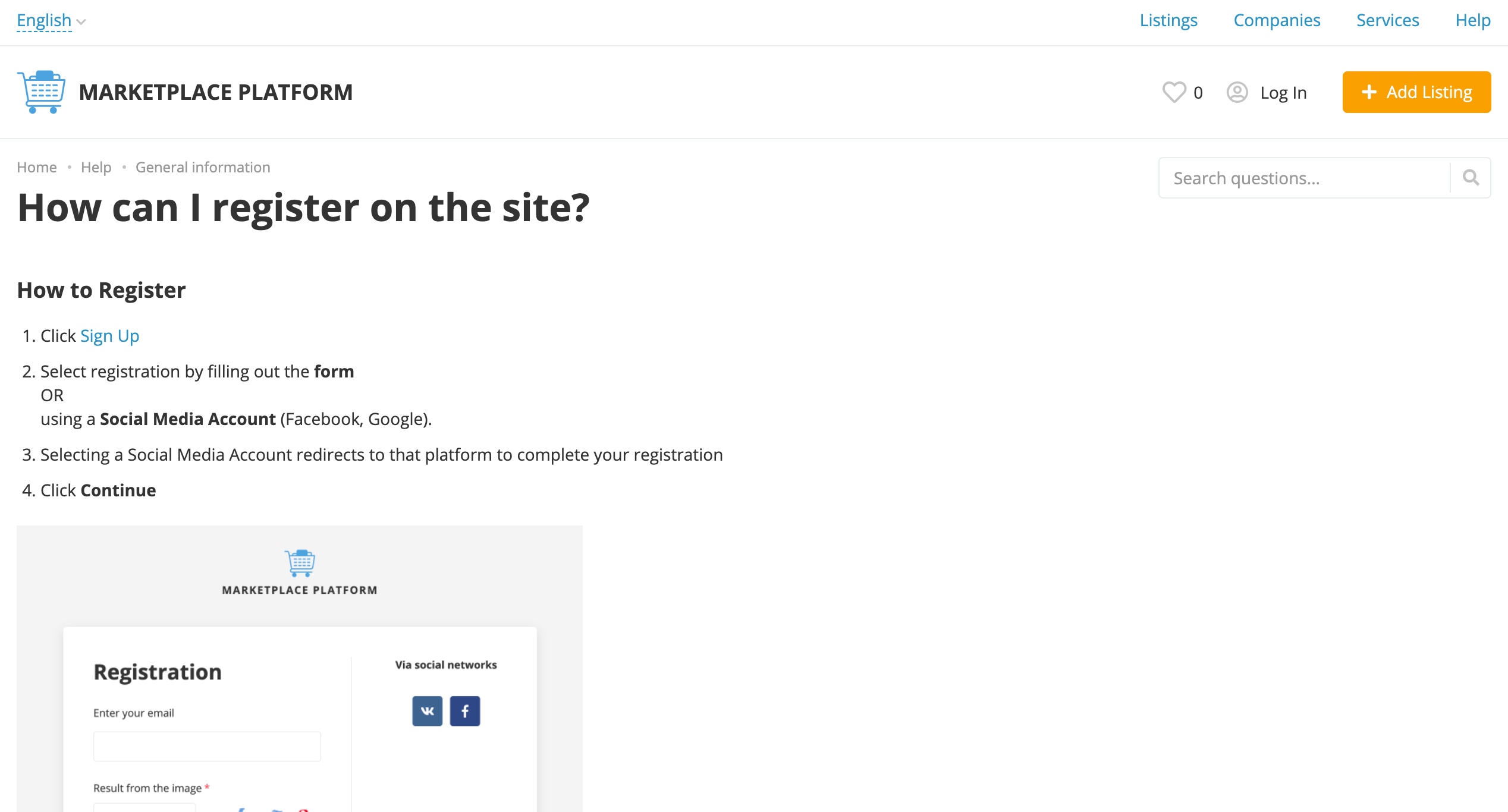
Task: Go to Home via breadcrumb
Action: point(37,167)
